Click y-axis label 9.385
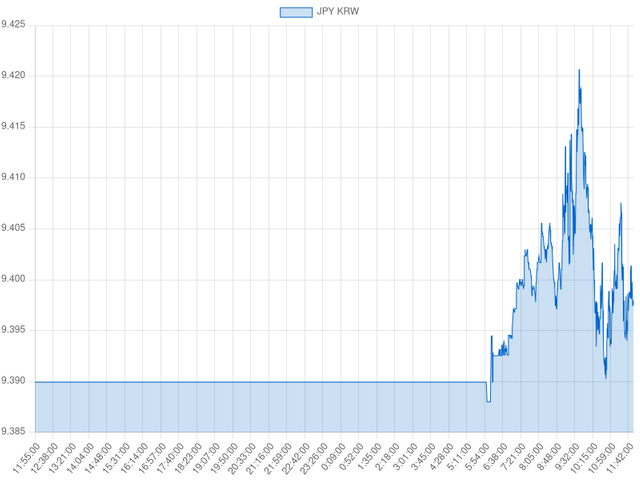640x480 pixels. (13, 431)
